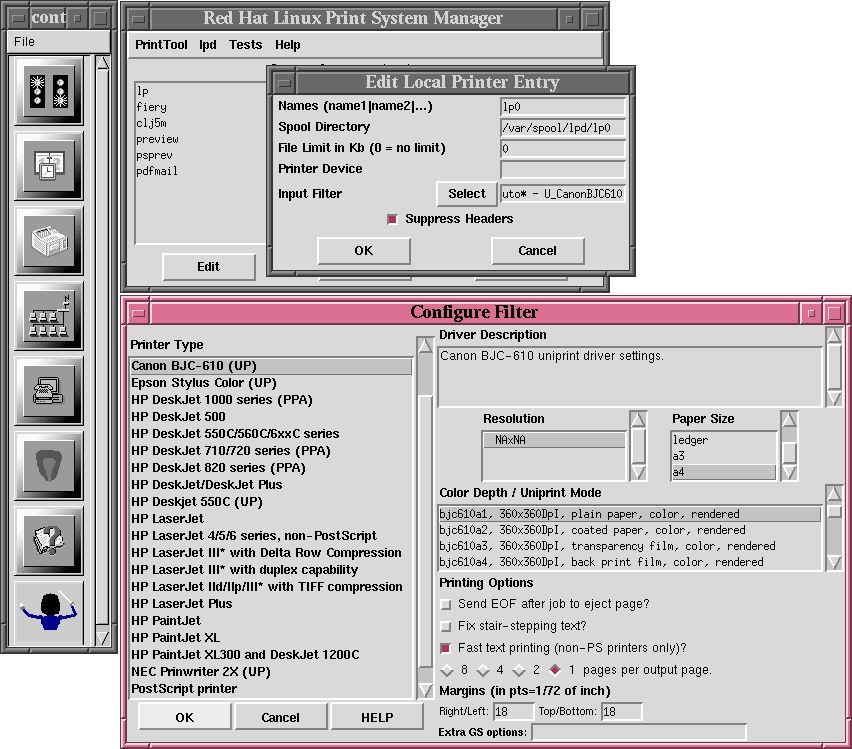Click OK in Edit Local Printer Entry

[364, 251]
